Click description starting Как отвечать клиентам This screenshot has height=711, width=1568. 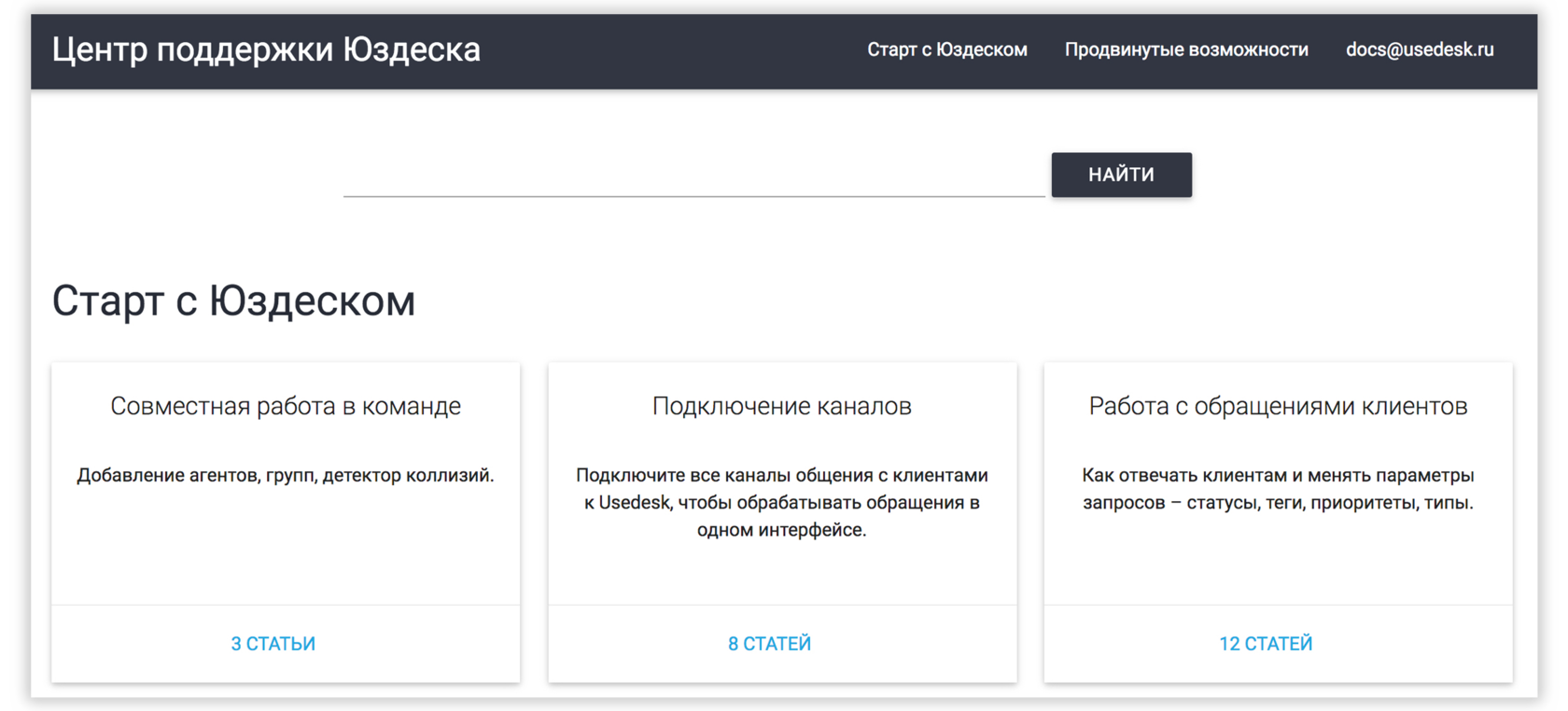click(x=1278, y=489)
